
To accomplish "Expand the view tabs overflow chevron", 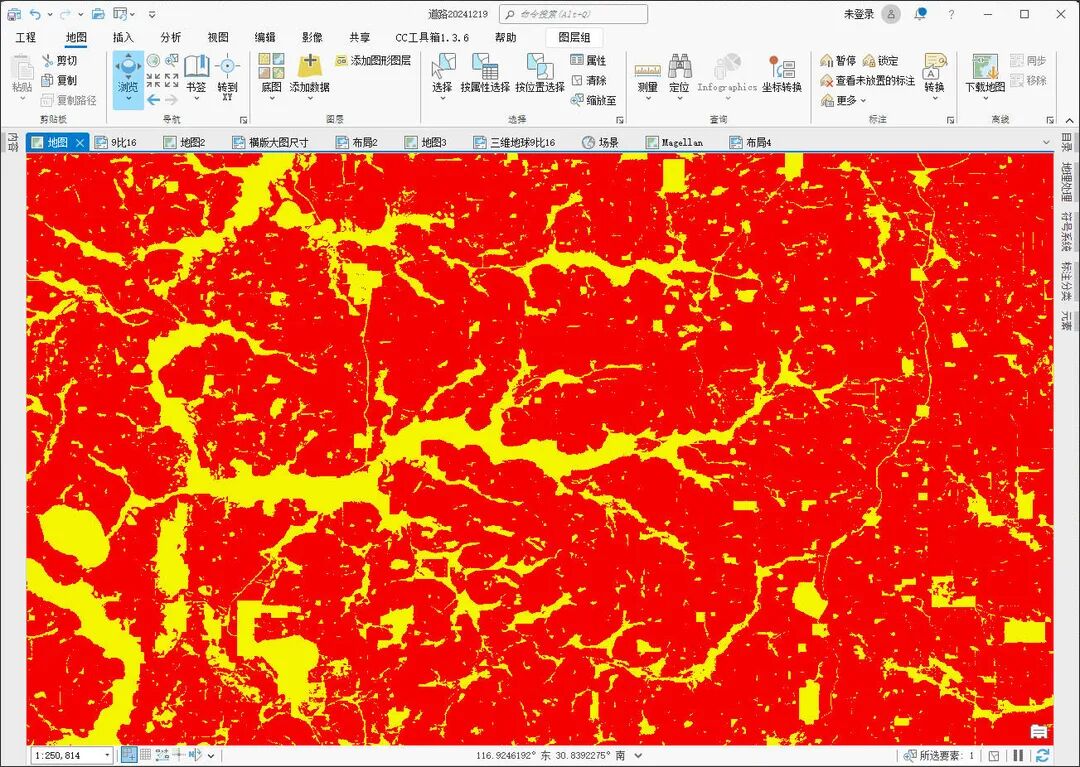I will click(1046, 143).
